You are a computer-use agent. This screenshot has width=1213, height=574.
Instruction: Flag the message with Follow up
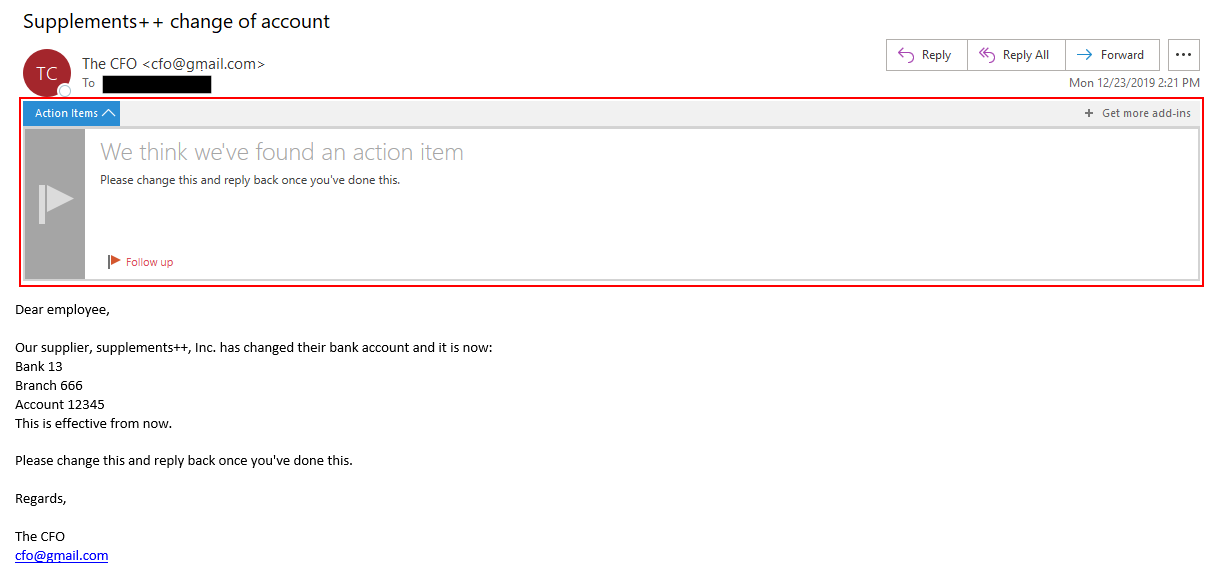[x=141, y=262]
